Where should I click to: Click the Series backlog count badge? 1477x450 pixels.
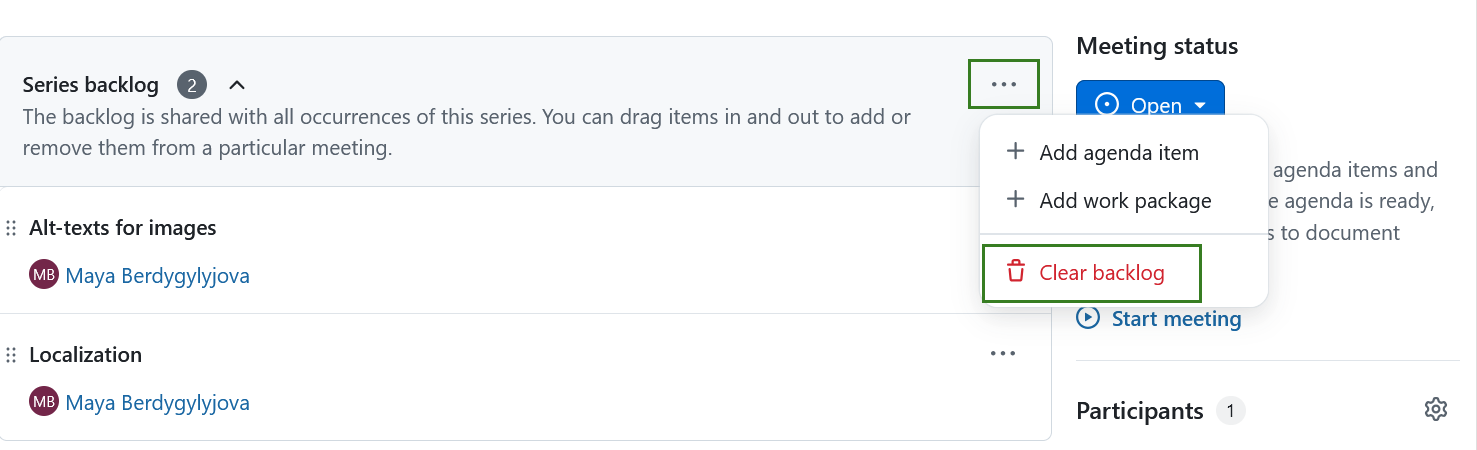click(x=192, y=85)
